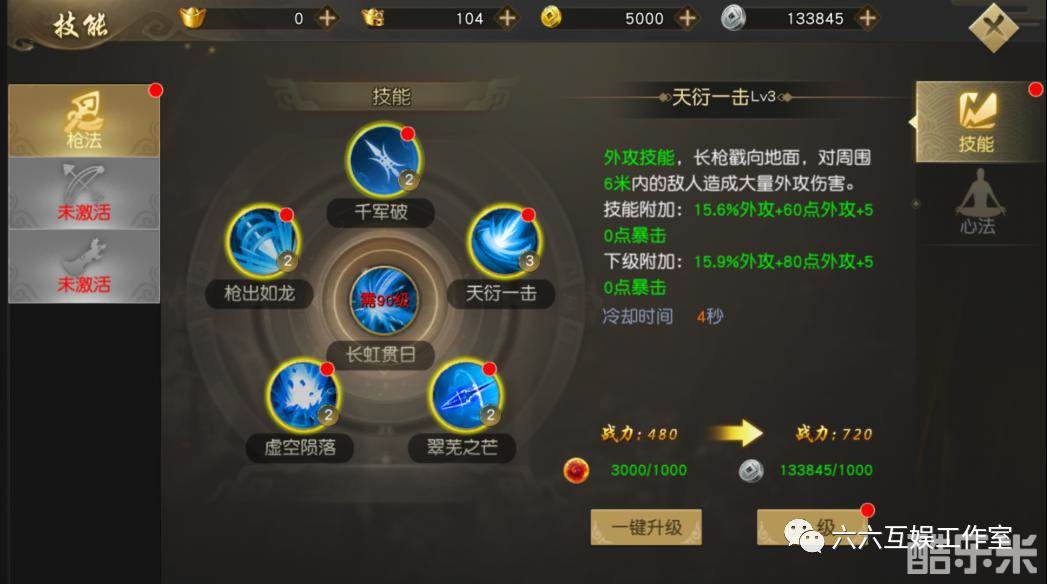This screenshot has height=584, width=1047.
Task: Click the silver coin cost icon
Action: 751,471
